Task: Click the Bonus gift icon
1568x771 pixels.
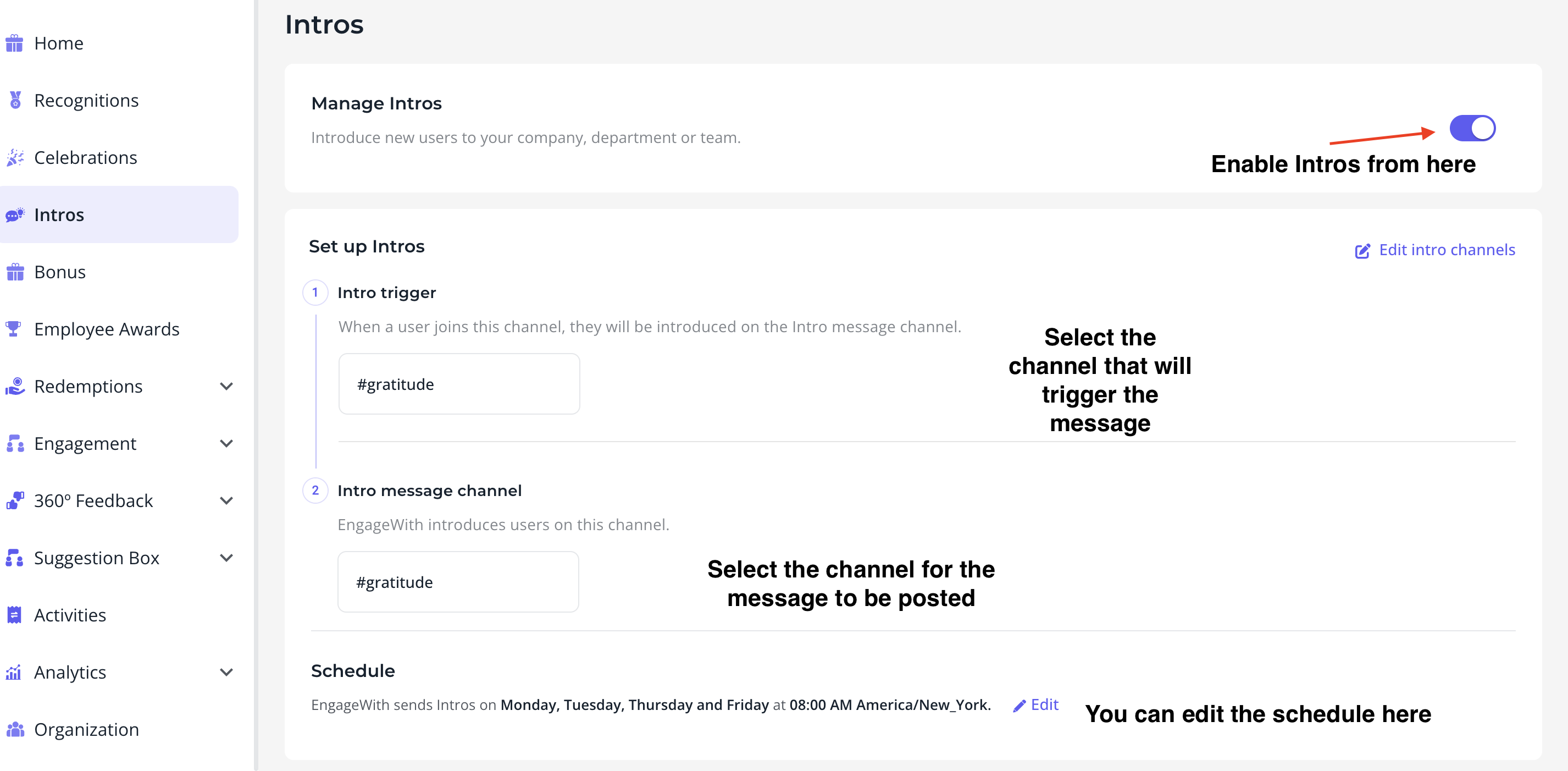Action: [15, 272]
